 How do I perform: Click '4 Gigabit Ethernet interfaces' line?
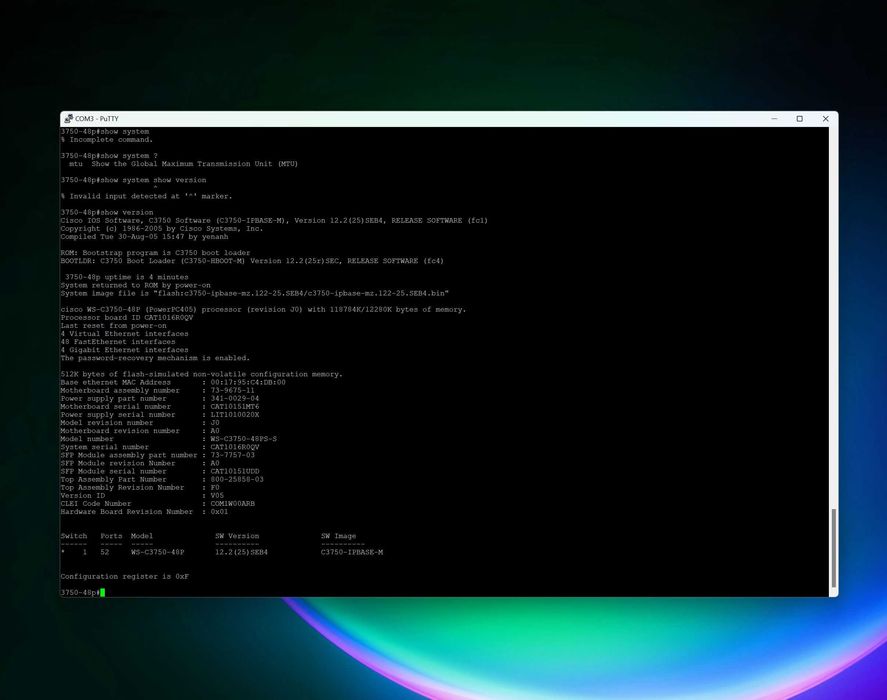pyautogui.click(x=124, y=350)
